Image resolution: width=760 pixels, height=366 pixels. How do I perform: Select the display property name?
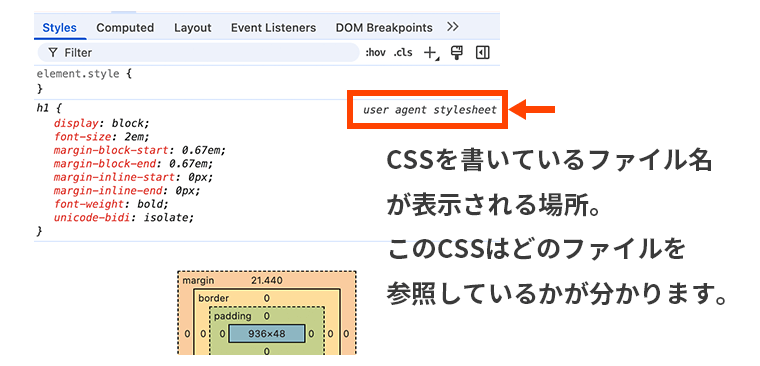coord(78,123)
